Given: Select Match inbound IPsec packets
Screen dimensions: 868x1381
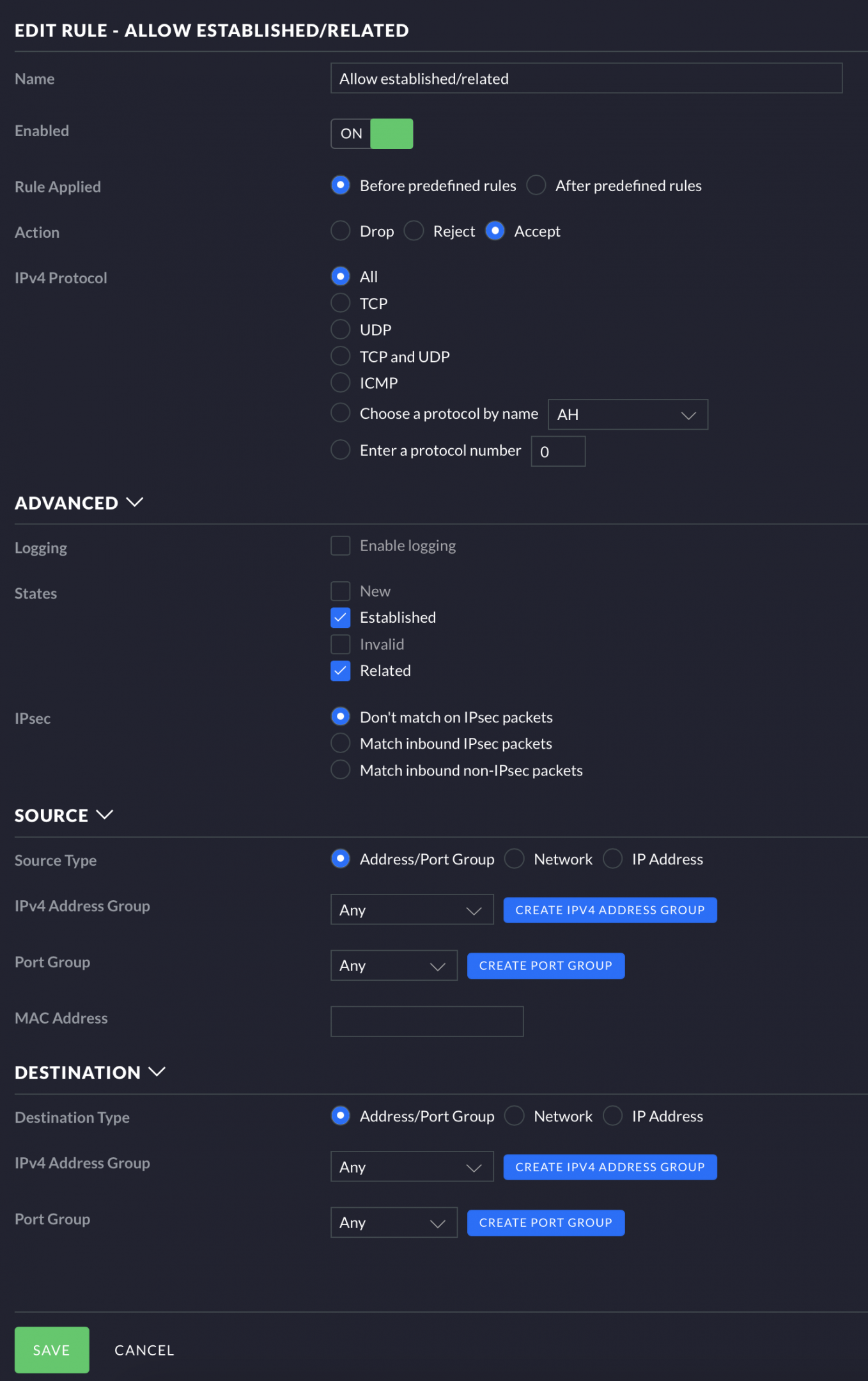Looking at the screenshot, I should point(341,744).
